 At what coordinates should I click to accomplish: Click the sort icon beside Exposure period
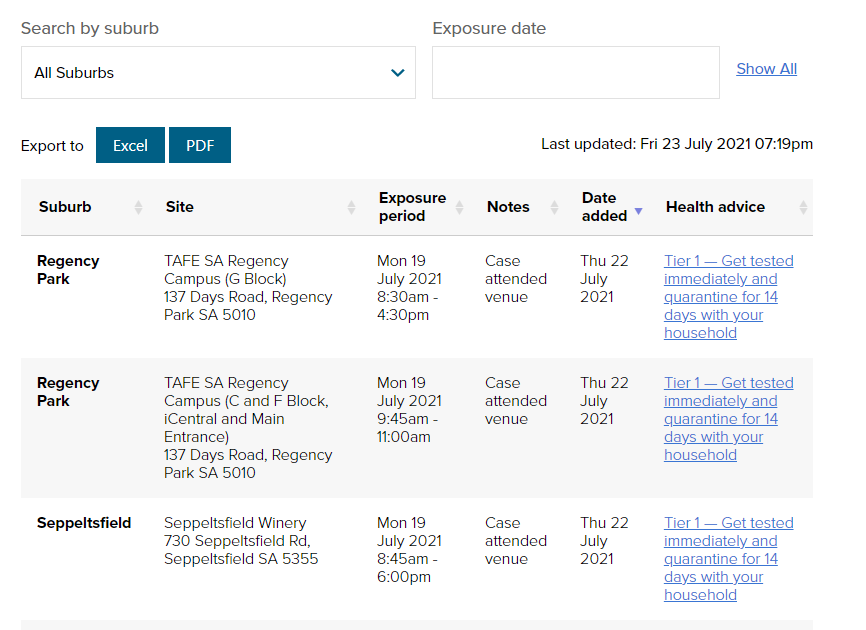460,207
